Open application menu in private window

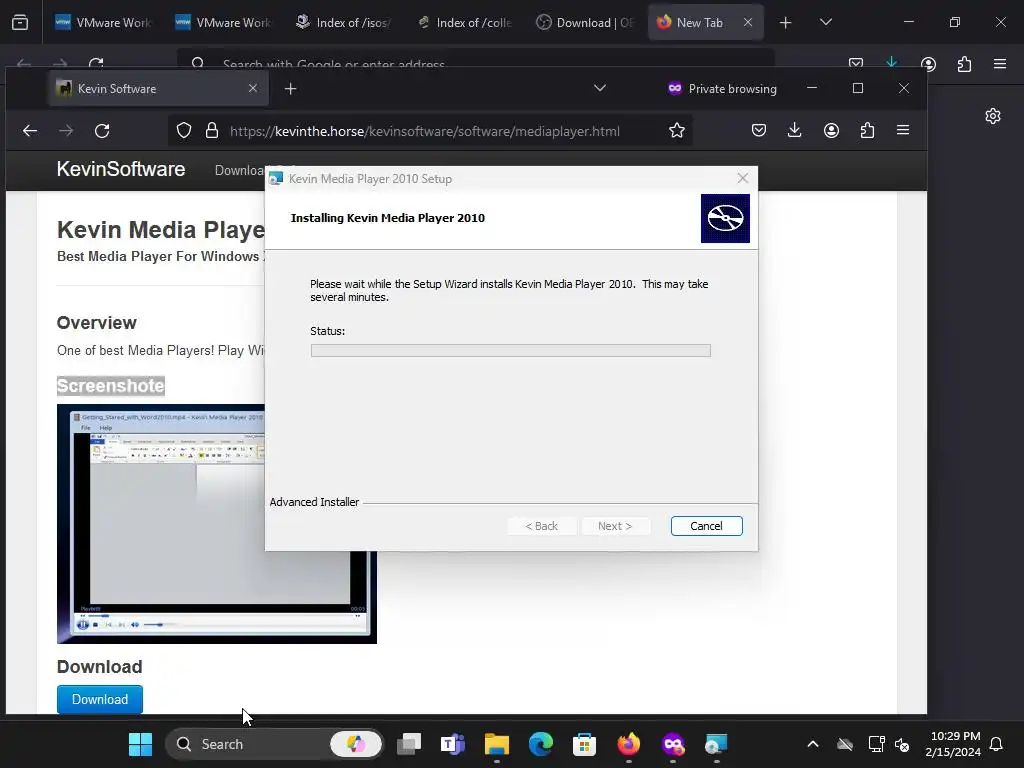tap(903, 131)
